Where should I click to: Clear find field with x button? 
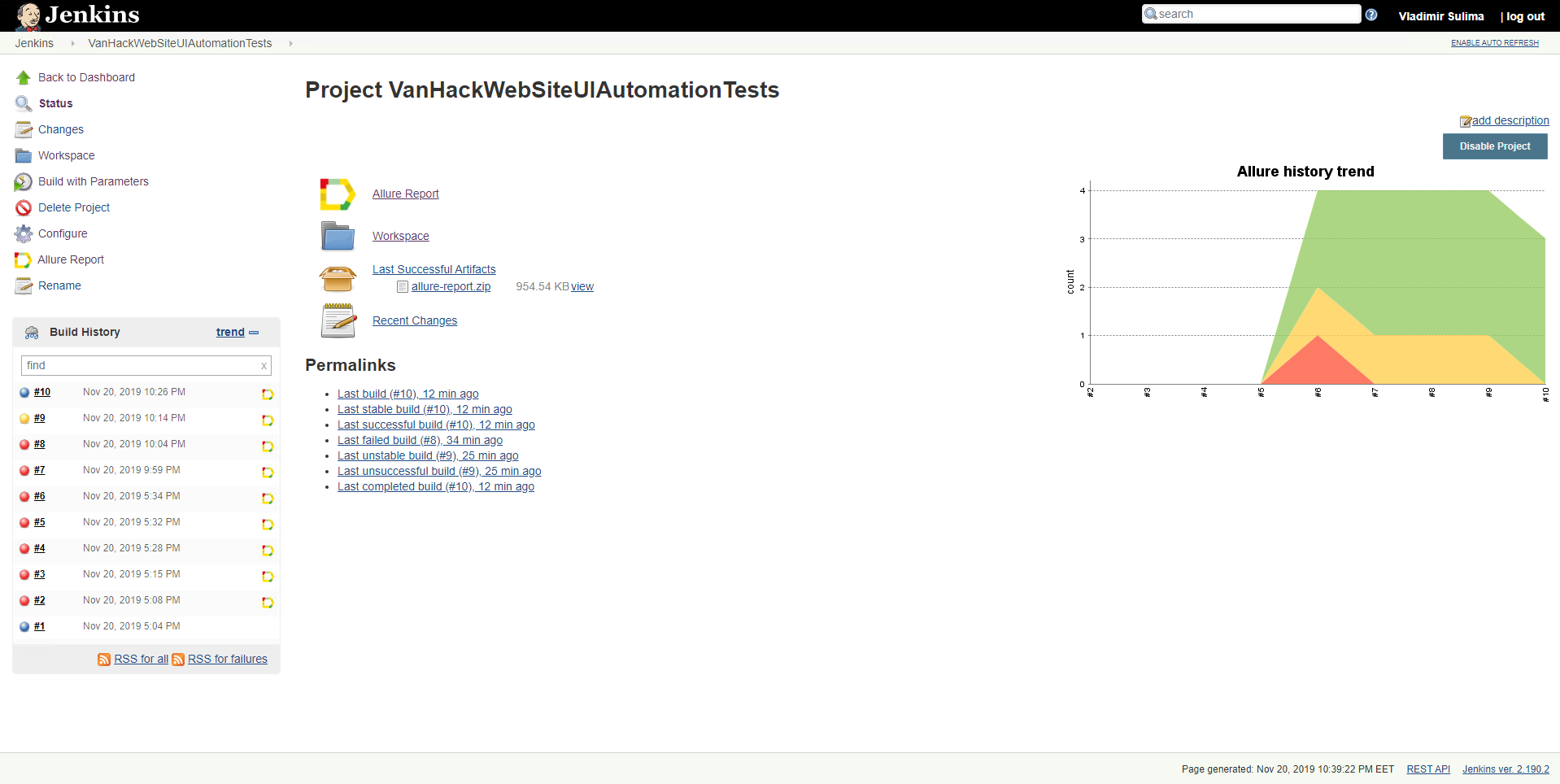(x=264, y=366)
